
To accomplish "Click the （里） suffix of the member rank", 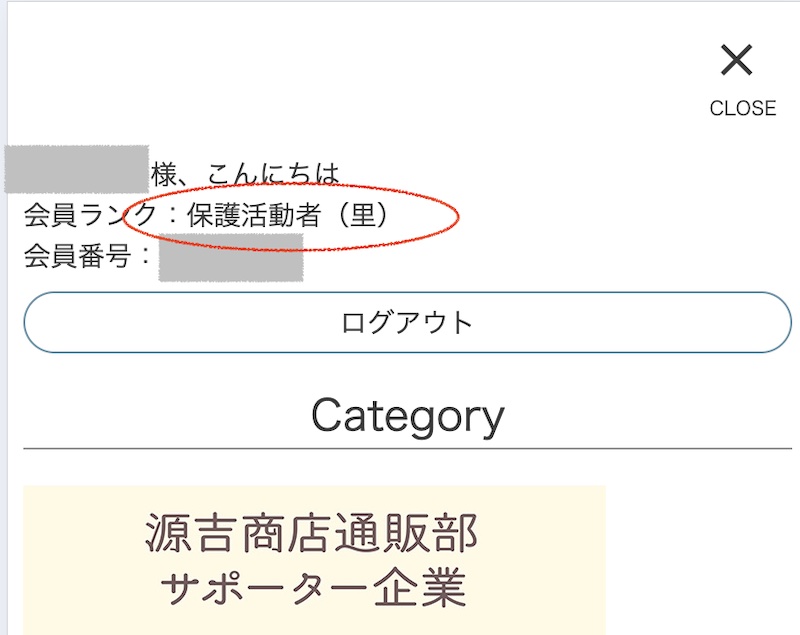I will (x=362, y=215).
